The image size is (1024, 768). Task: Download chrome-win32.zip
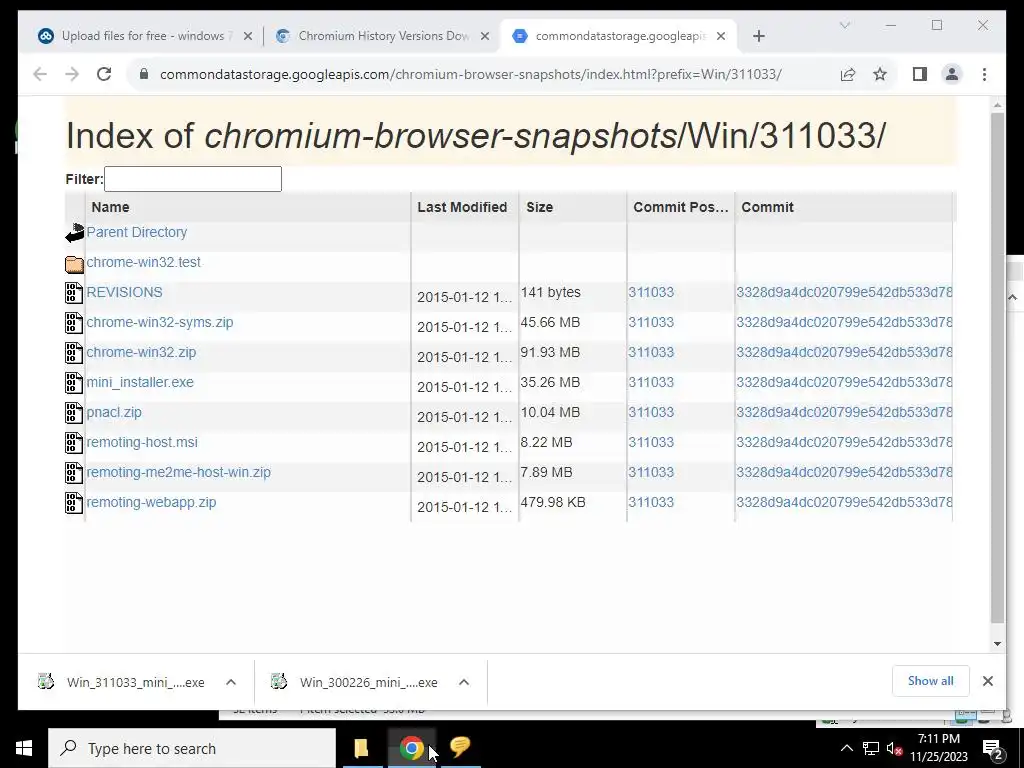click(141, 352)
